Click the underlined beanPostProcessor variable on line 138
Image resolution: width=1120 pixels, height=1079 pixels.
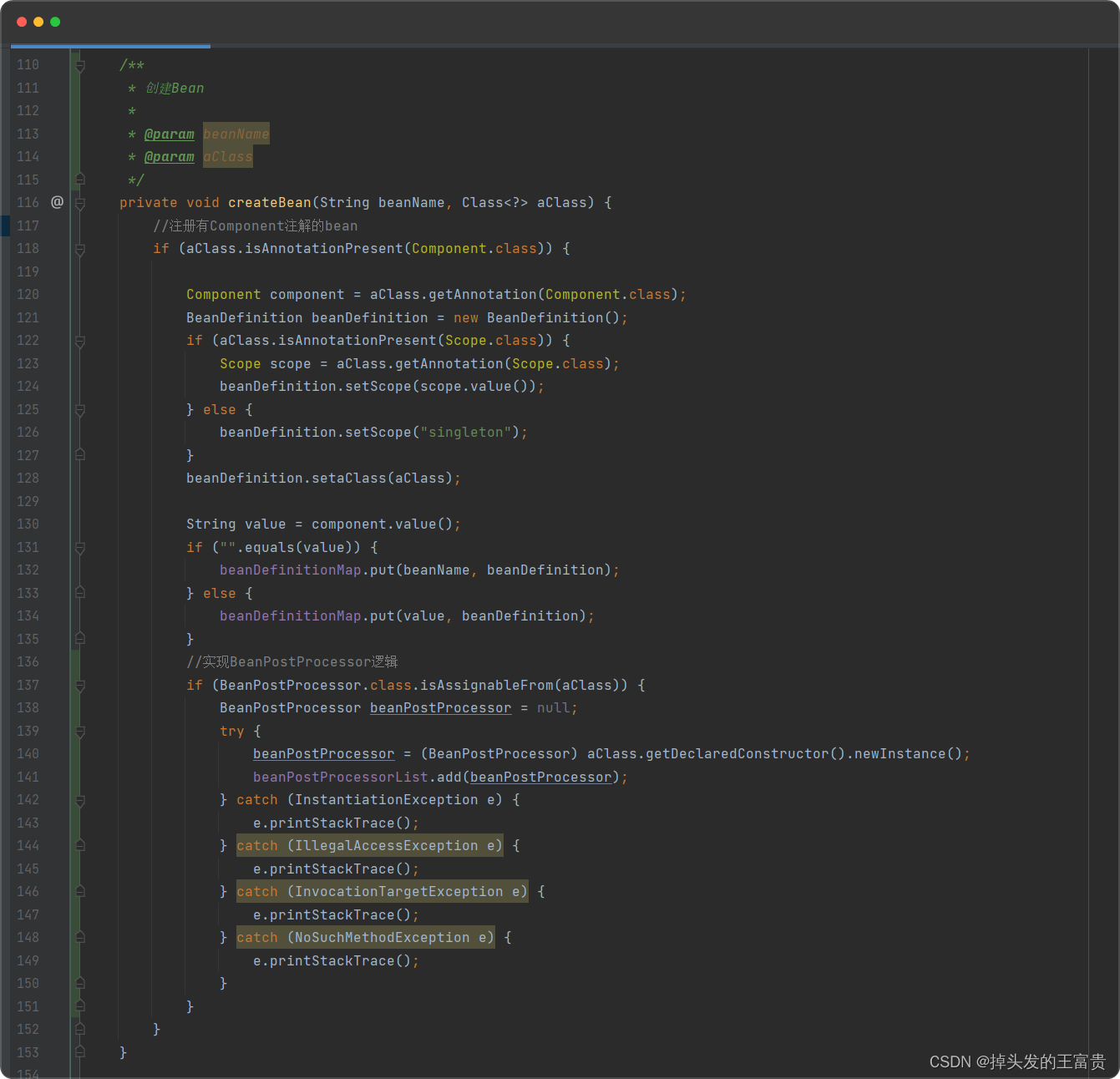coord(441,708)
